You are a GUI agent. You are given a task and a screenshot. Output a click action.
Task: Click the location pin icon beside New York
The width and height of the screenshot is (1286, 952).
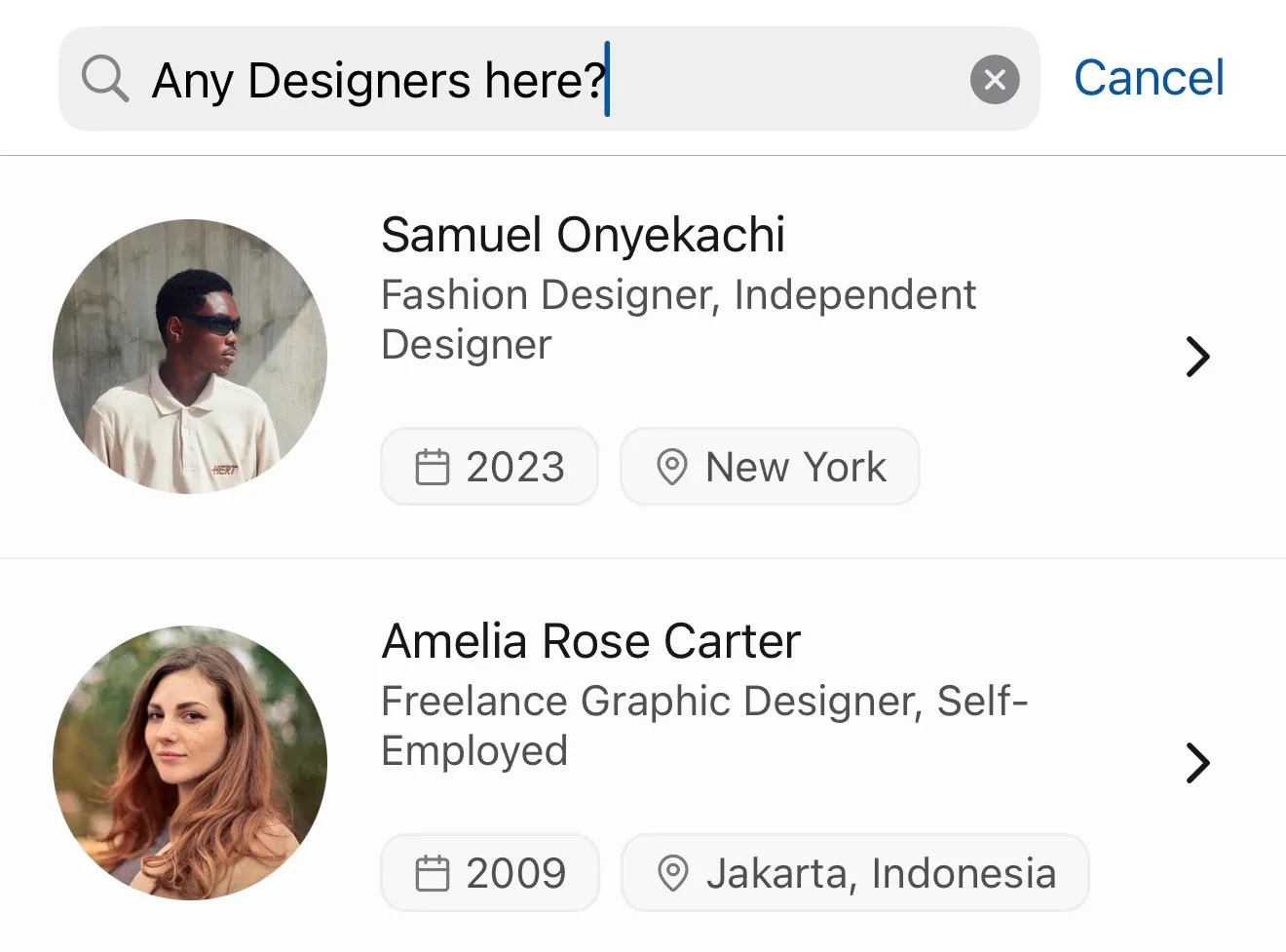coord(671,467)
